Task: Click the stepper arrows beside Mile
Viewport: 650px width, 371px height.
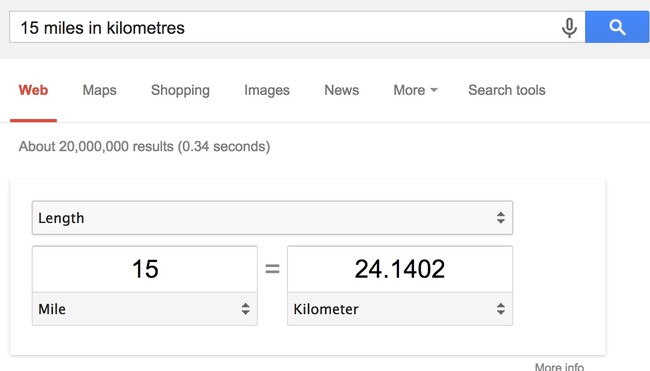Action: coord(245,309)
